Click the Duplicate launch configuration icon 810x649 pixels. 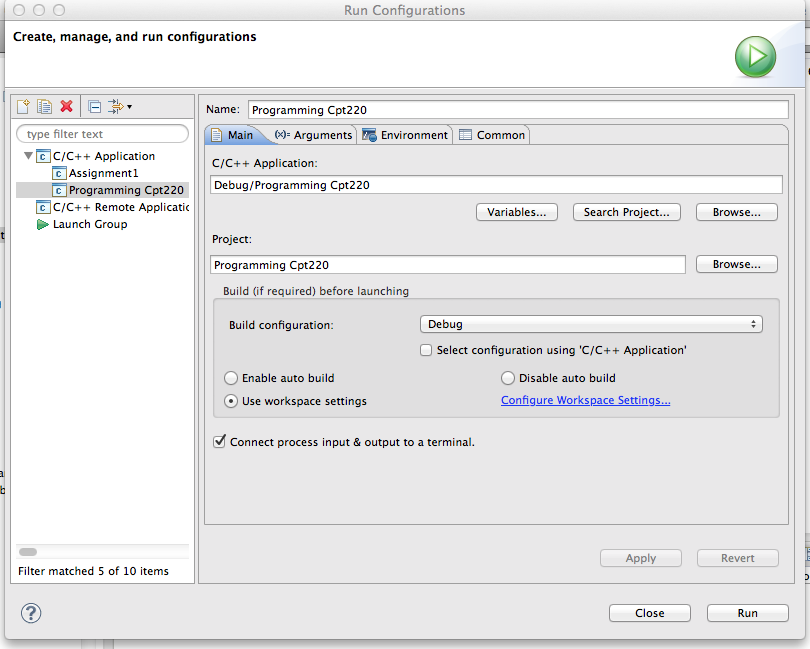[44, 106]
